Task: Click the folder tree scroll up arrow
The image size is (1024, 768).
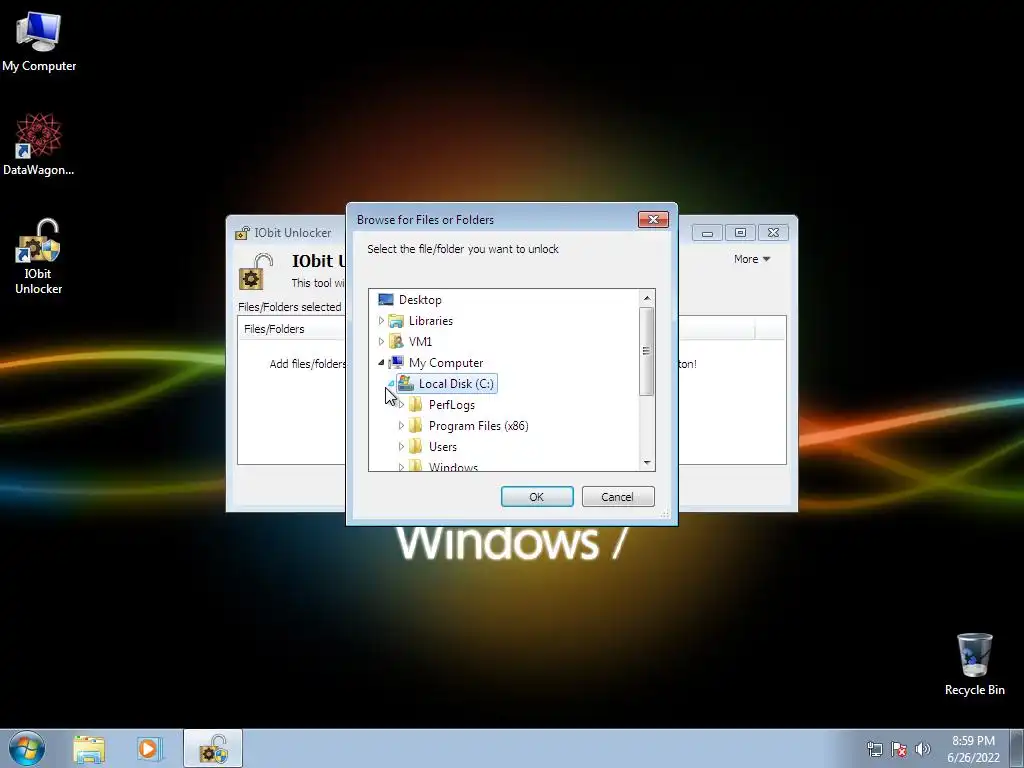Action: pyautogui.click(x=647, y=298)
